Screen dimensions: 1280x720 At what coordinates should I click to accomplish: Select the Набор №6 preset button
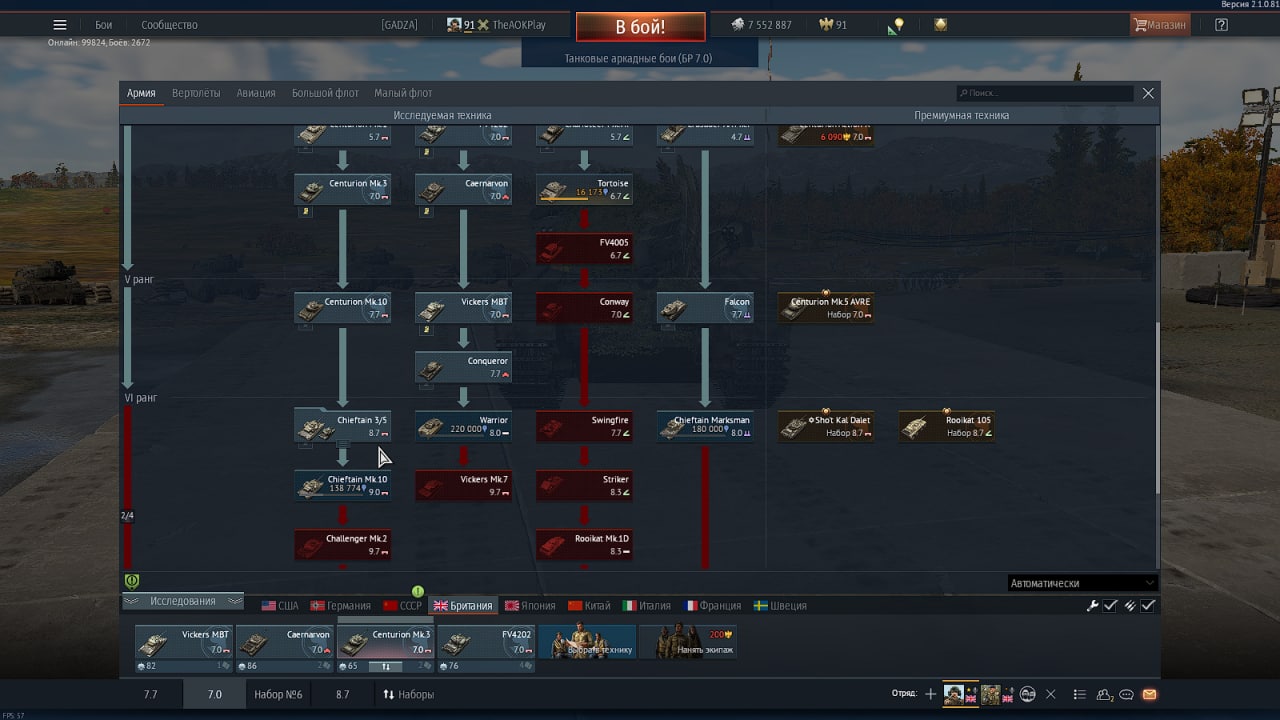coord(278,694)
